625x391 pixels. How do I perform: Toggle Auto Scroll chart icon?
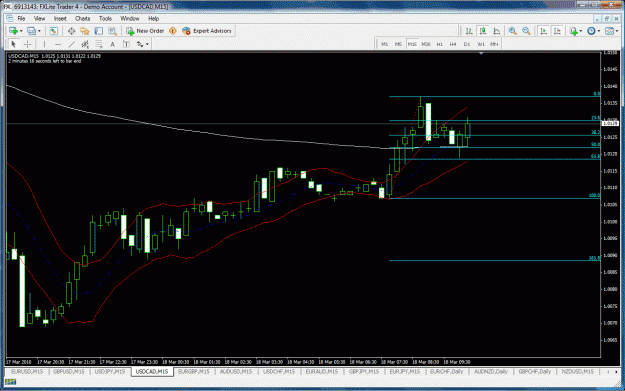tap(543, 31)
